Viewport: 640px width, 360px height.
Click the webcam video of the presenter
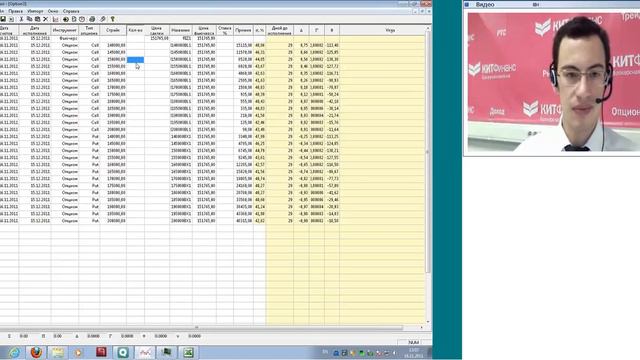tap(553, 82)
